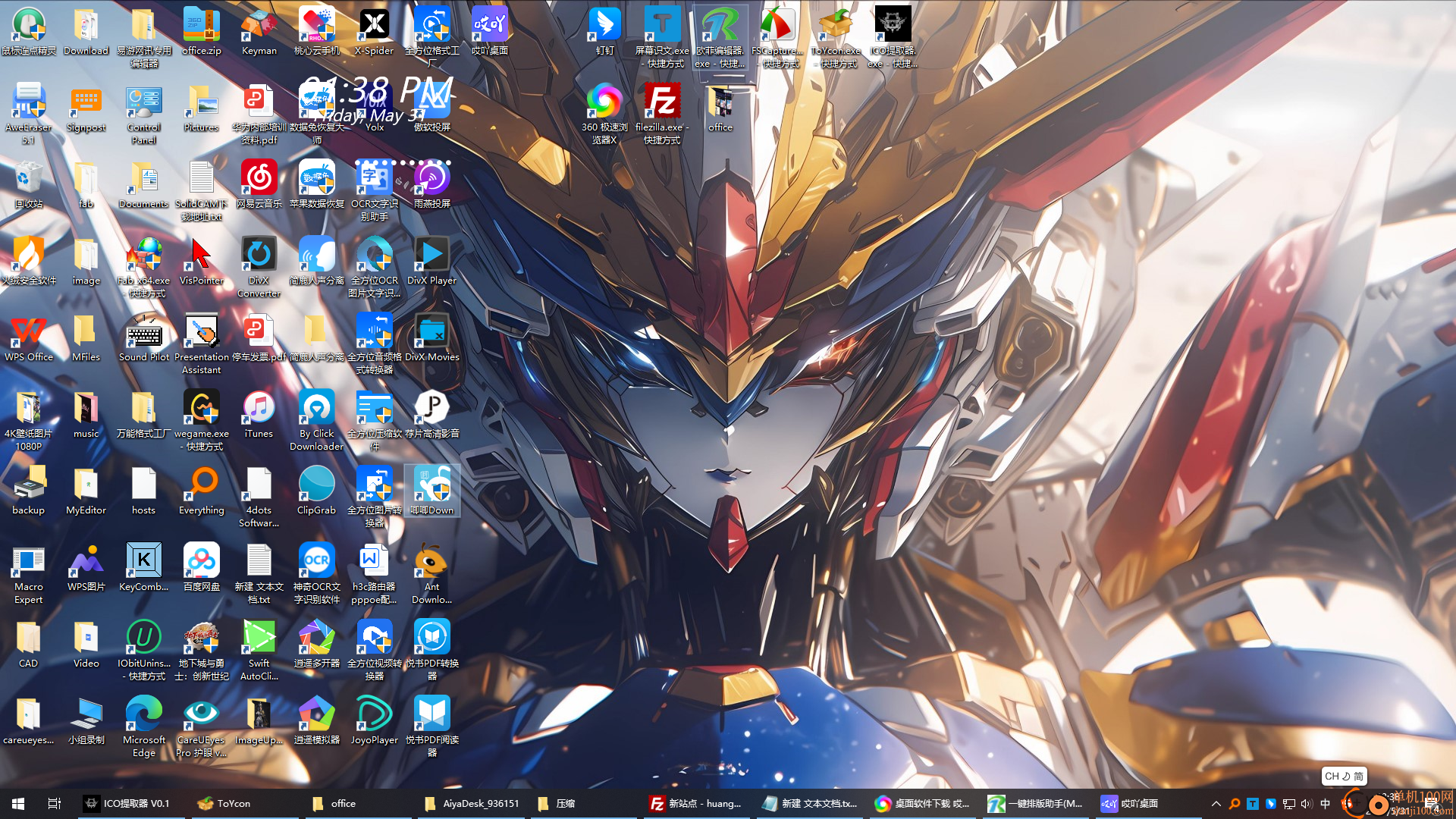
Task: Open the hosts file icon
Action: coord(144,491)
